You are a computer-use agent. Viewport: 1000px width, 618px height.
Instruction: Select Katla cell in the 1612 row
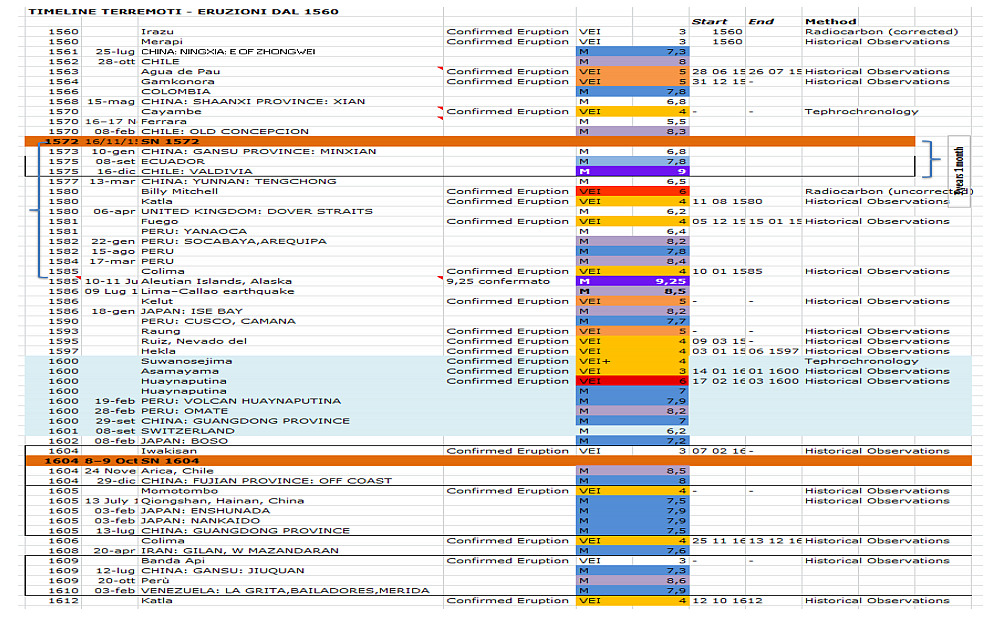(x=156, y=601)
